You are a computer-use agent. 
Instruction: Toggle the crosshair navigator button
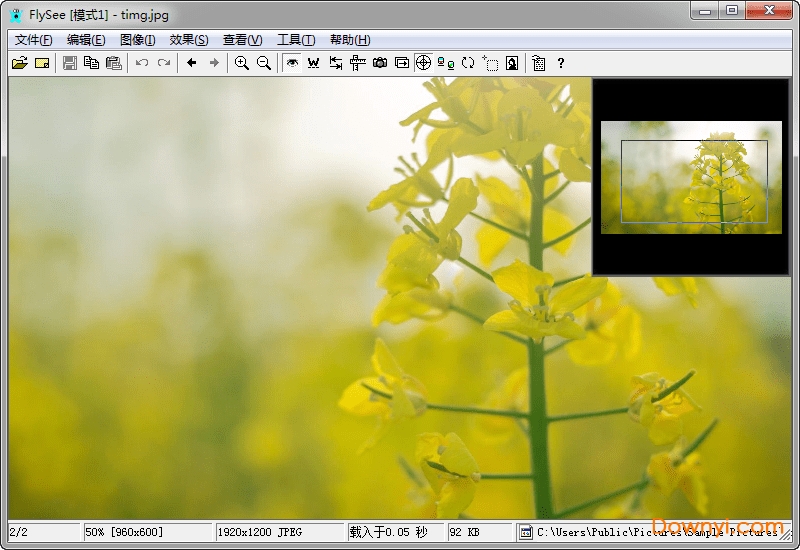pos(423,63)
